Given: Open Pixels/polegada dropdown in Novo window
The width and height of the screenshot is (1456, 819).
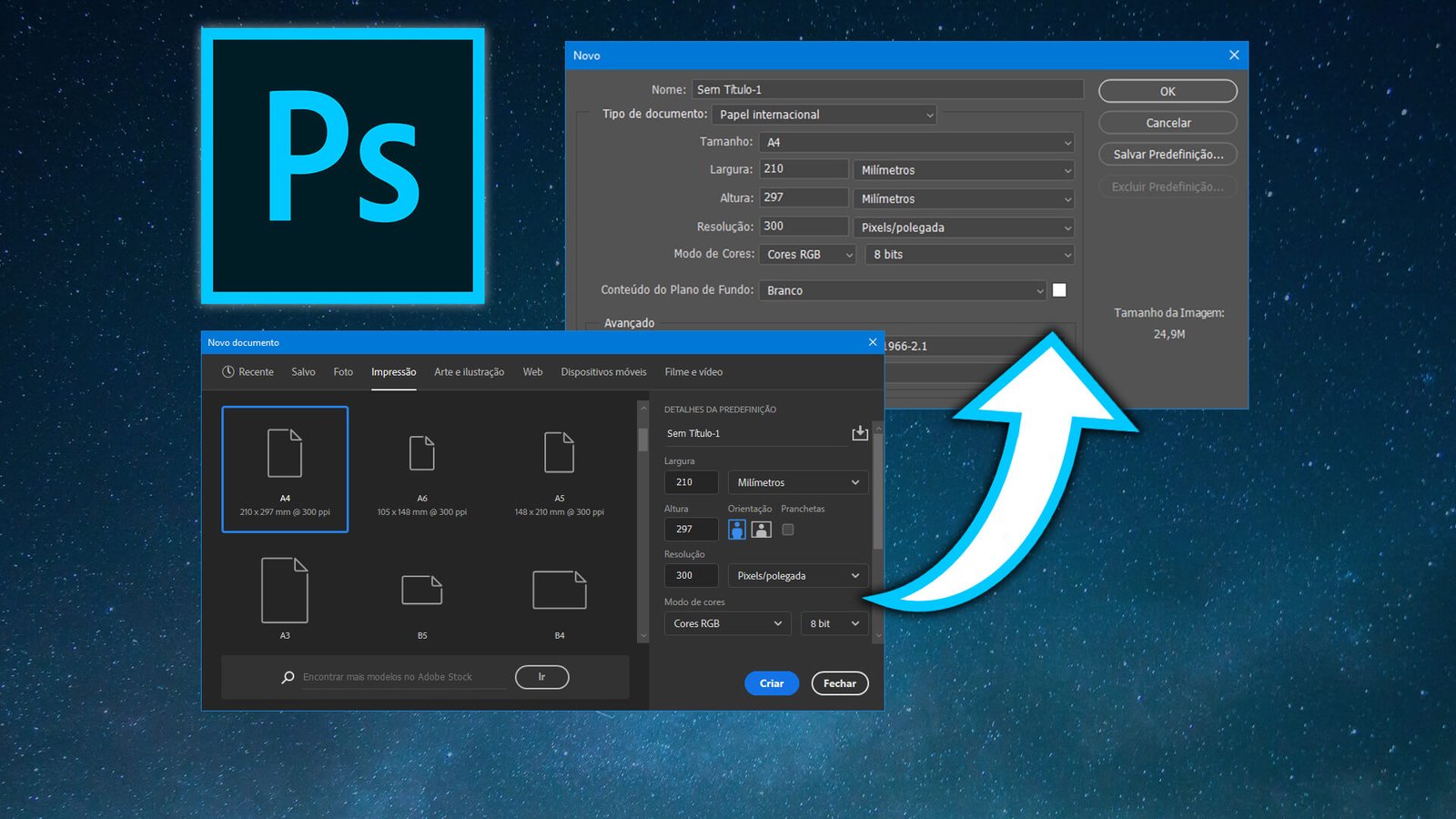Looking at the screenshot, I should 964,227.
